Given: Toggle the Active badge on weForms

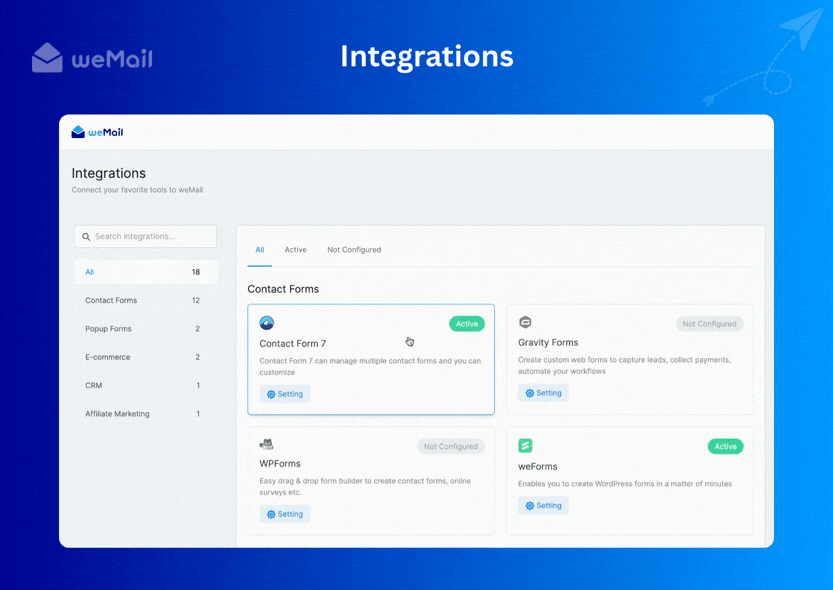Looking at the screenshot, I should click(724, 446).
